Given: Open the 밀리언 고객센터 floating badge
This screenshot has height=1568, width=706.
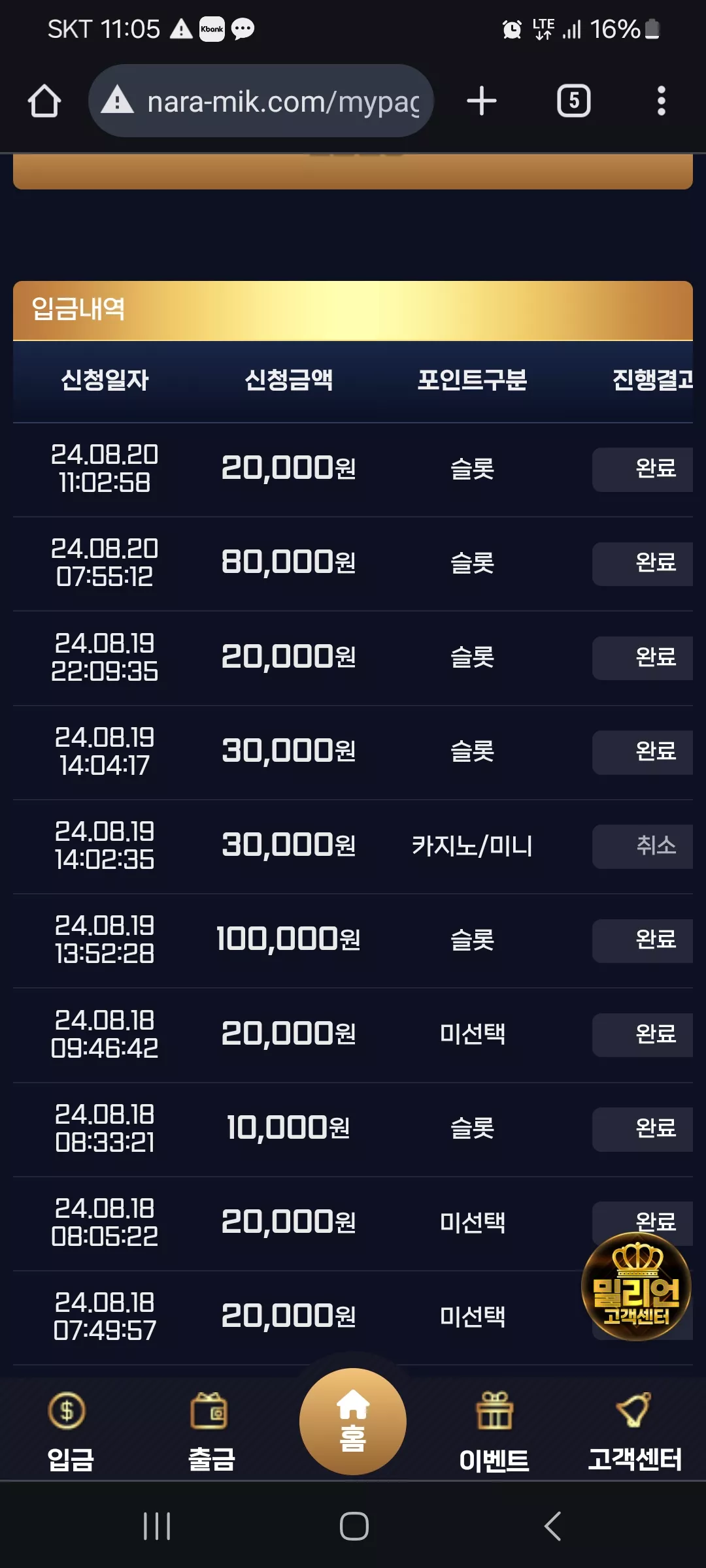Looking at the screenshot, I should 636,1286.
